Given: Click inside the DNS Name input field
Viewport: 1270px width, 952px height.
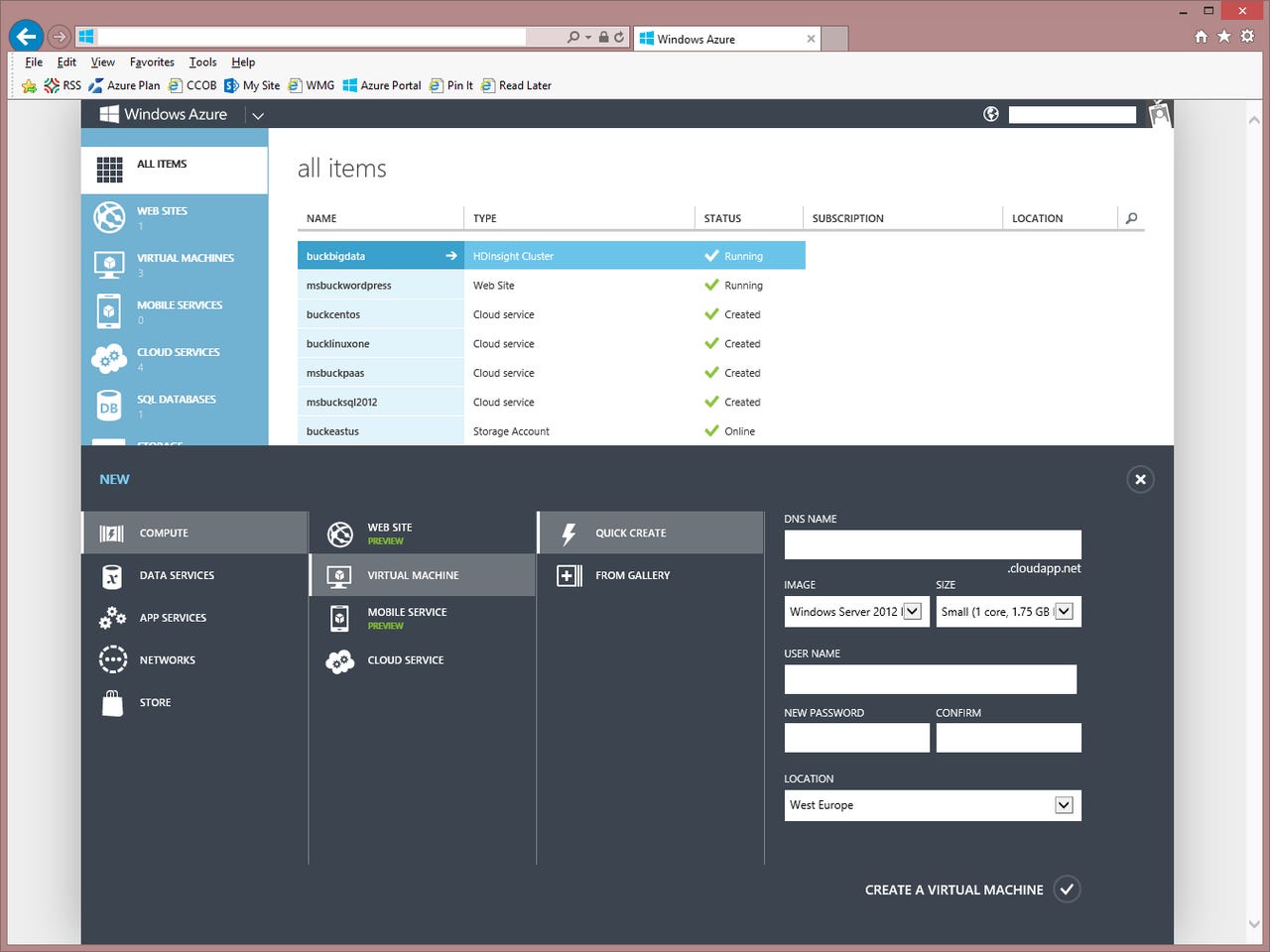Looking at the screenshot, I should (x=933, y=544).
